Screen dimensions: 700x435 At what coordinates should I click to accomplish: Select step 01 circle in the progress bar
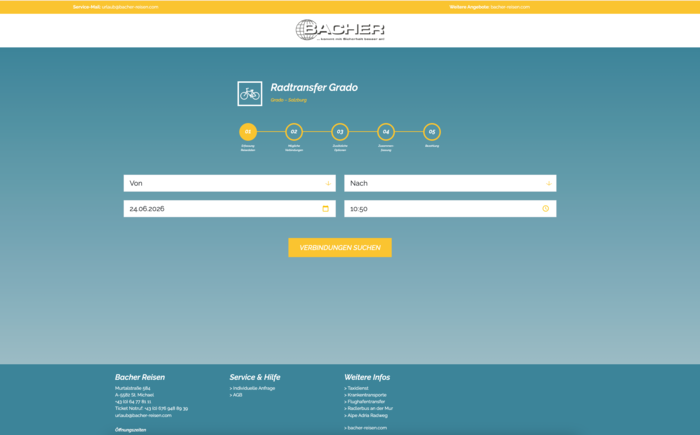[x=248, y=132]
